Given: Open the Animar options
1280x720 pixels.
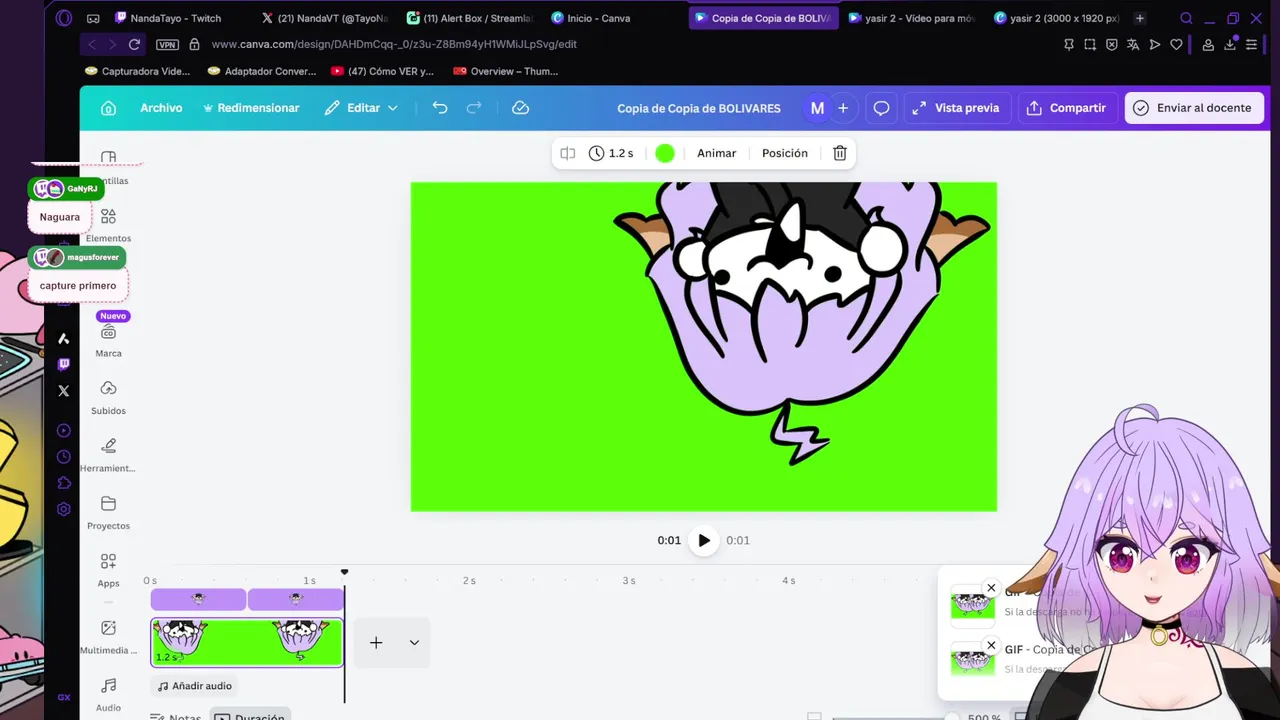Looking at the screenshot, I should tap(716, 153).
